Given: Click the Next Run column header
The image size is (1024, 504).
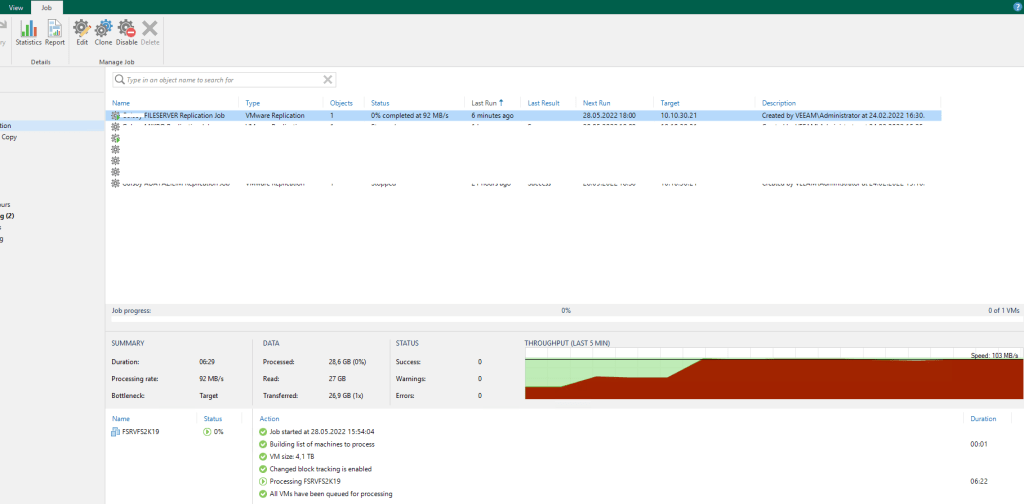Looking at the screenshot, I should [597, 103].
